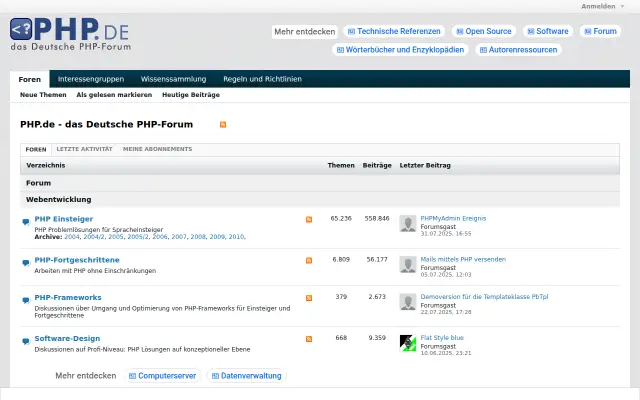This screenshot has height=400, width=640.
Task: Click Als gelesen markieren
Action: (114, 95)
